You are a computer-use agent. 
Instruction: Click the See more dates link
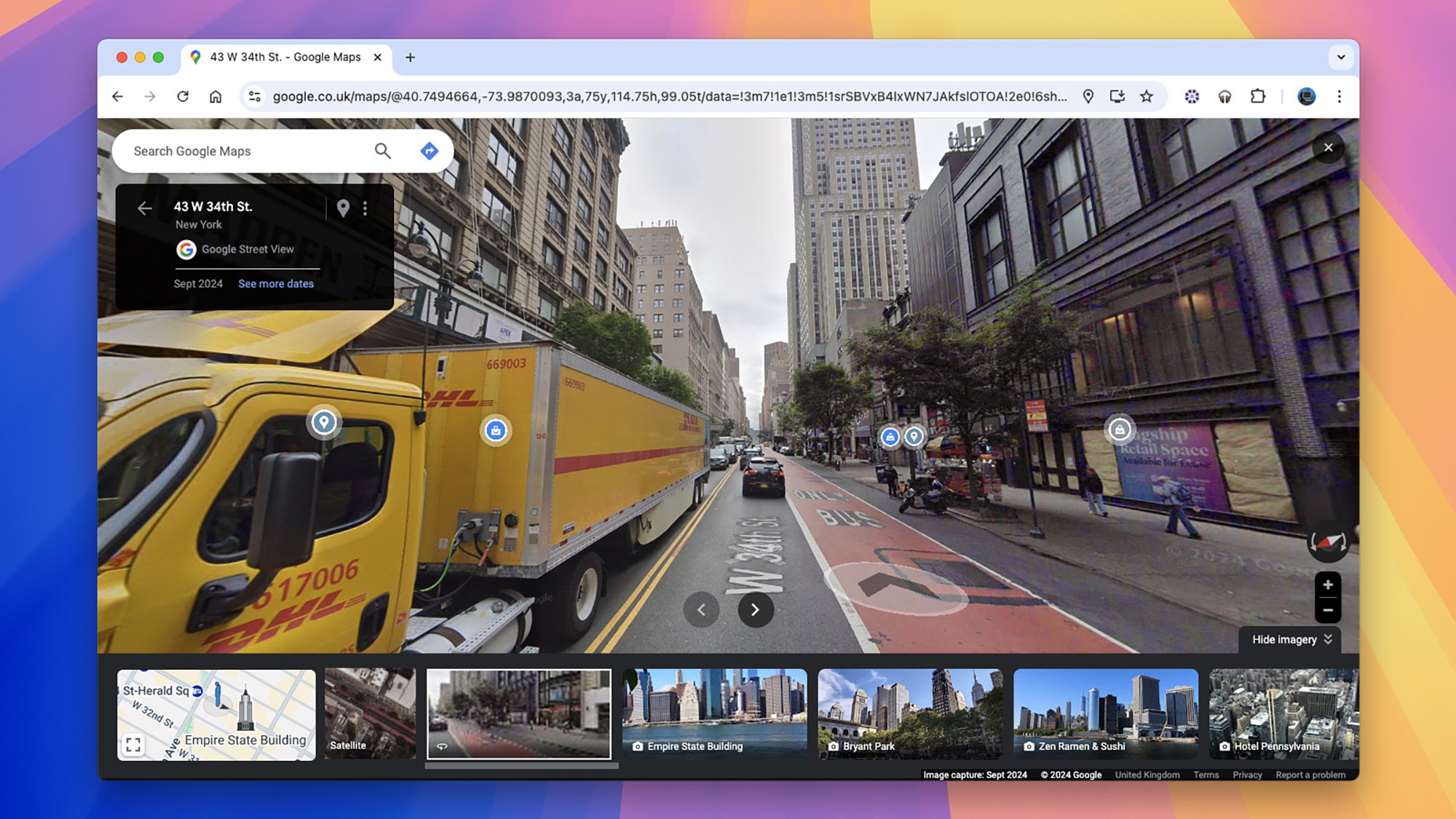coord(276,284)
